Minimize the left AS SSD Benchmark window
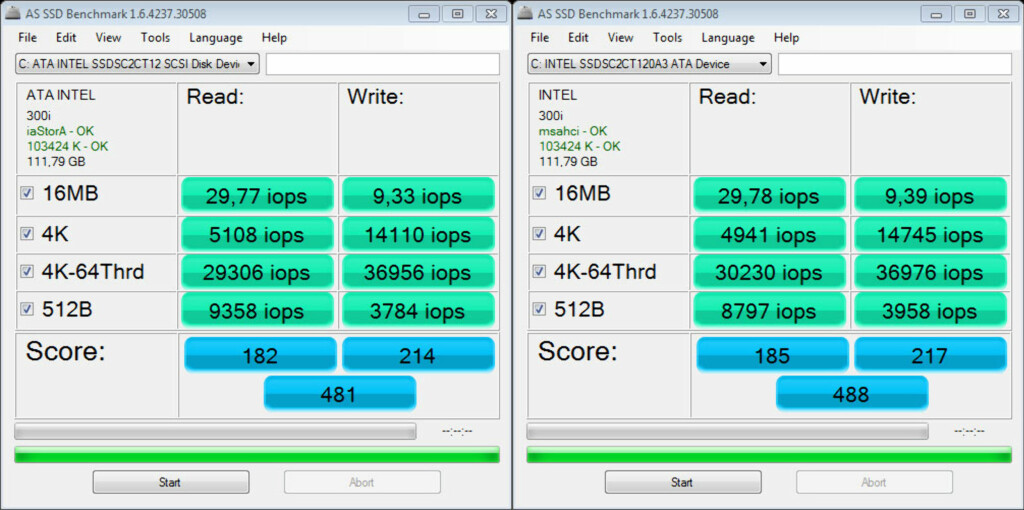 [x=424, y=13]
